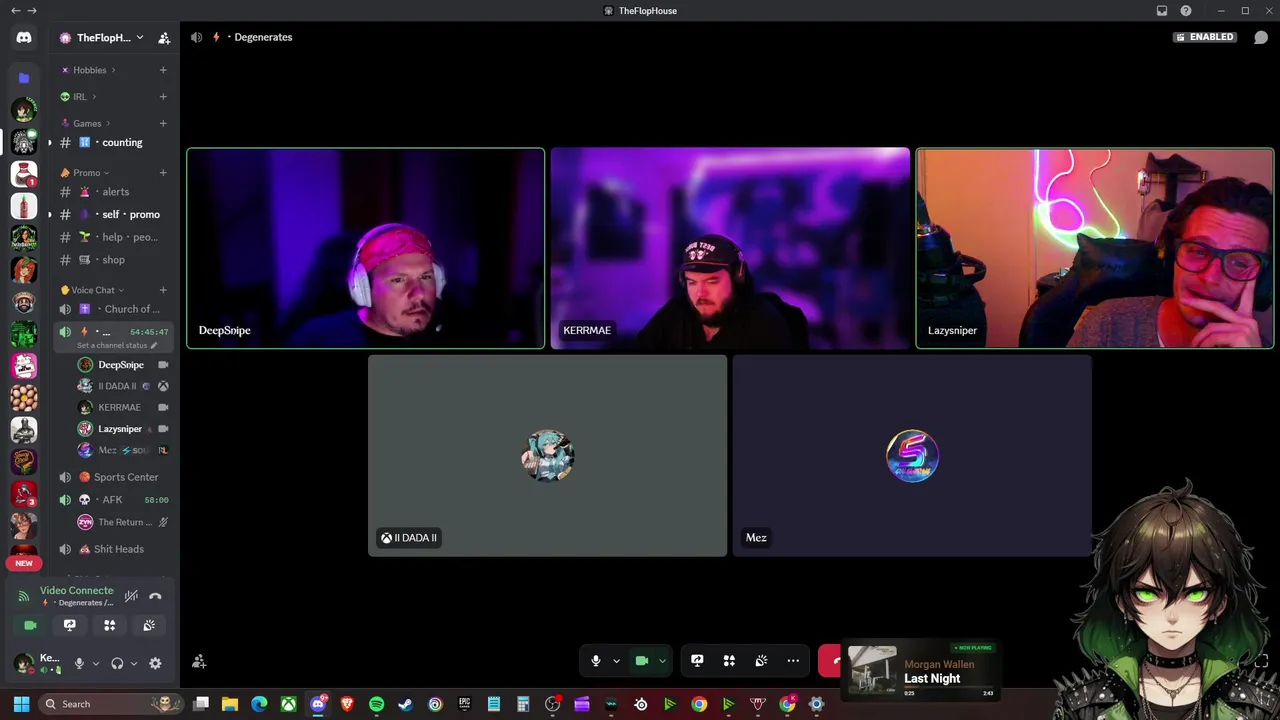
Task: Open Spotify from Windows taskbar
Action: (x=376, y=704)
